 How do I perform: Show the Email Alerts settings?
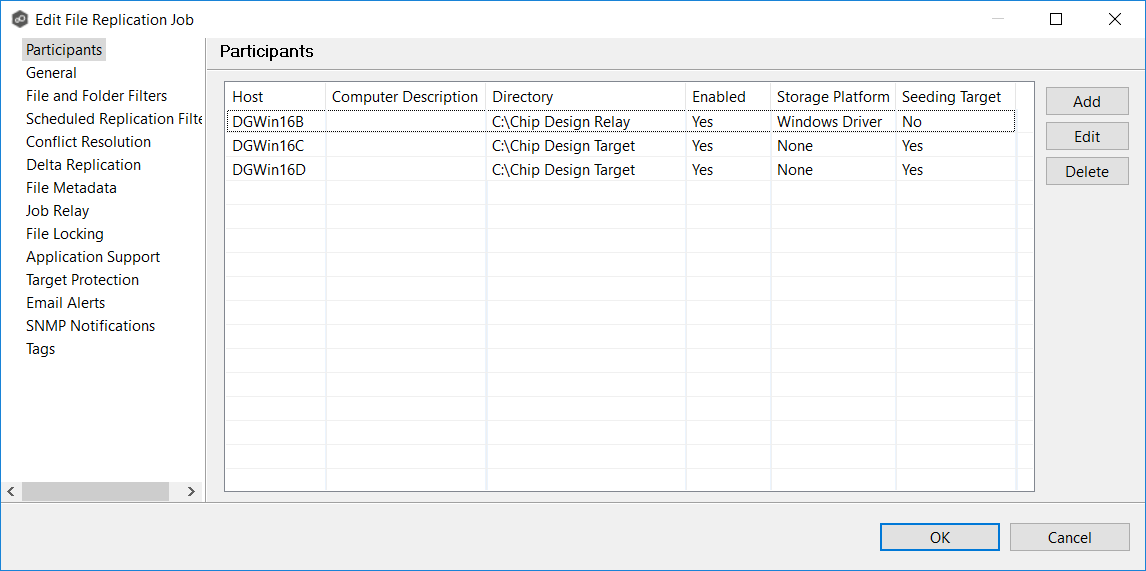coord(65,303)
